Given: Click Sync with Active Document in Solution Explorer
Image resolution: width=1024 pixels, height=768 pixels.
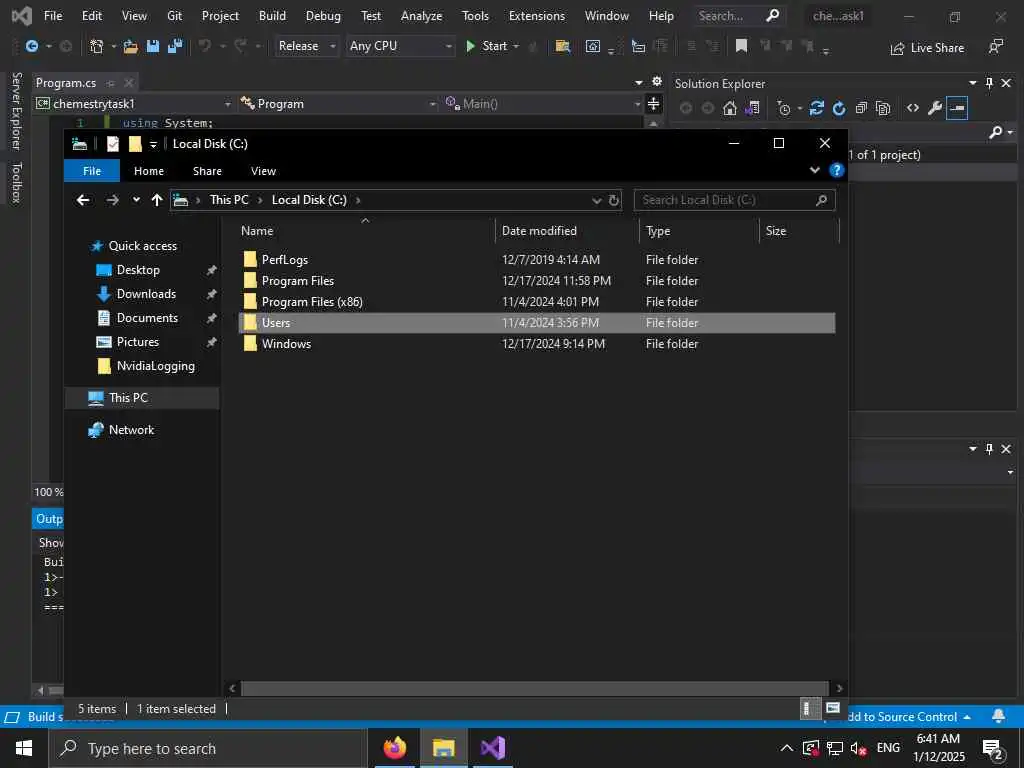Looking at the screenshot, I should (x=816, y=108).
